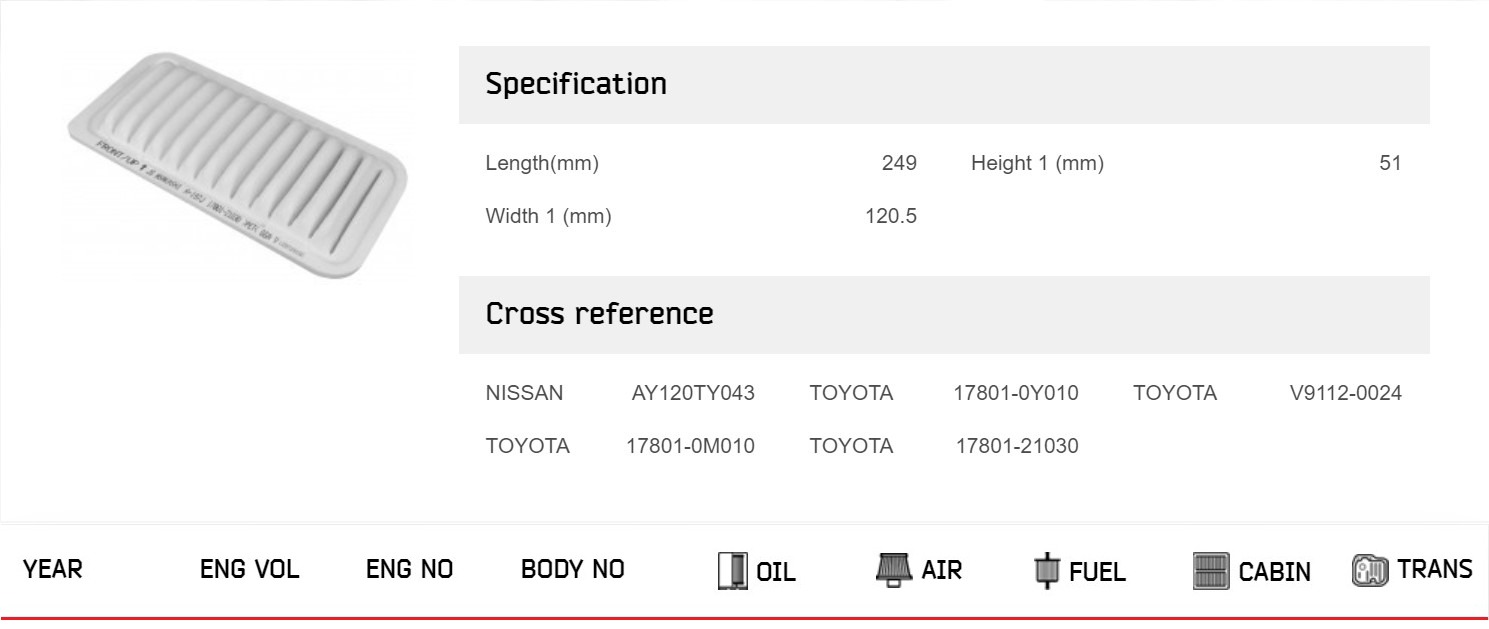Click the fuel filter icon
Image resolution: width=1489 pixels, height=629 pixels.
point(1046,571)
